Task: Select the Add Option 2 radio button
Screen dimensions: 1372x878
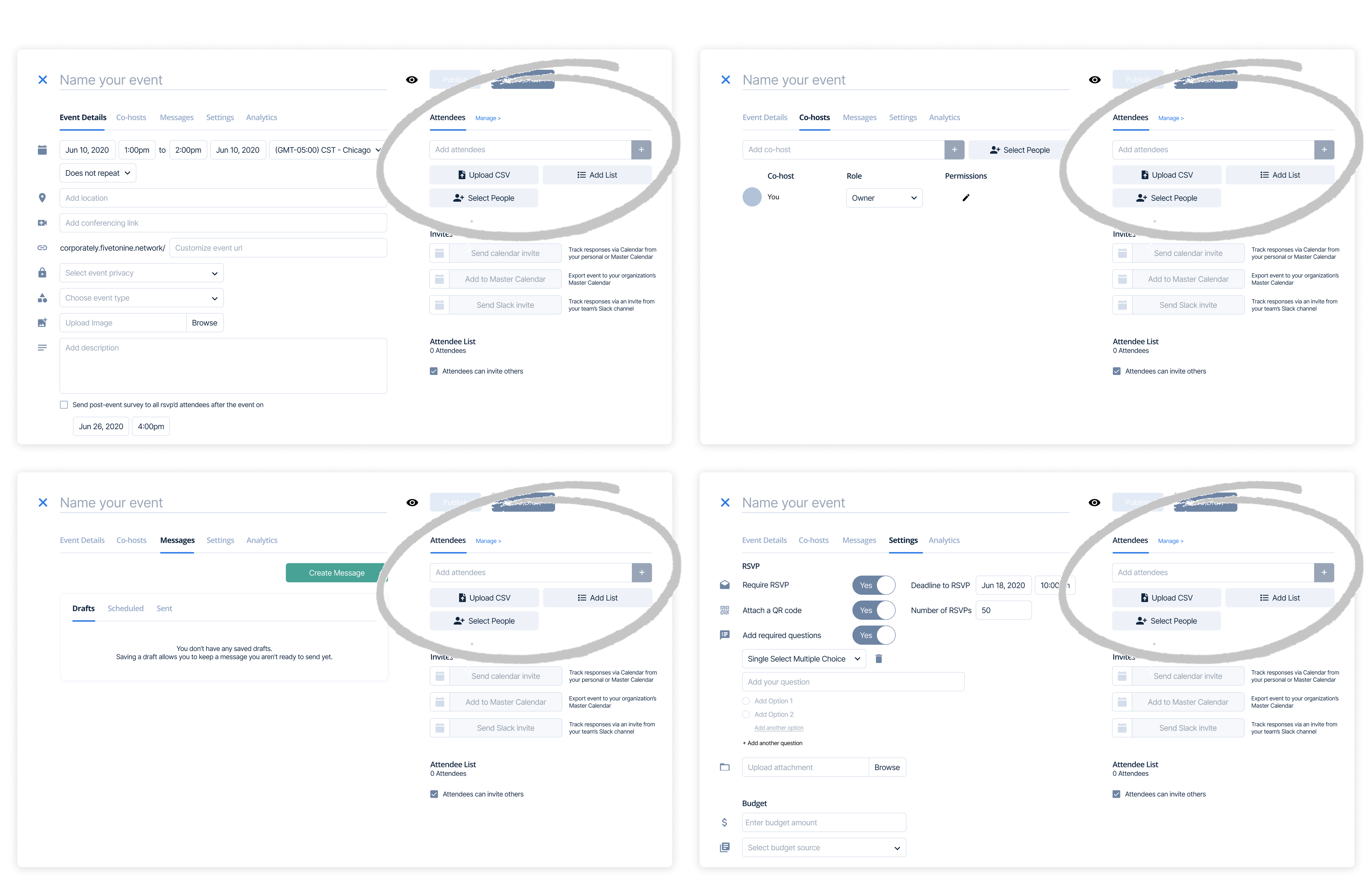Action: pos(746,714)
